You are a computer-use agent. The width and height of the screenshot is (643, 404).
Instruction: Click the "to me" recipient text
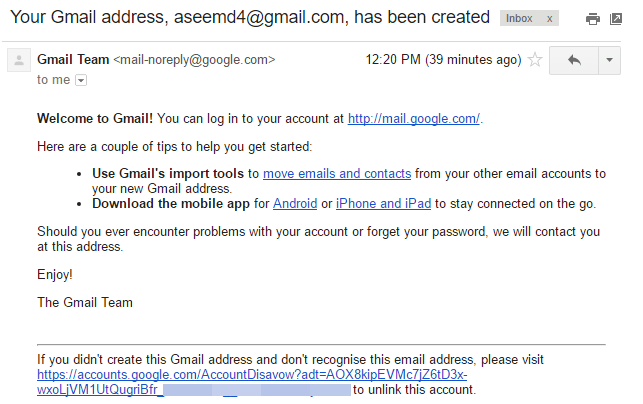[x=53, y=80]
